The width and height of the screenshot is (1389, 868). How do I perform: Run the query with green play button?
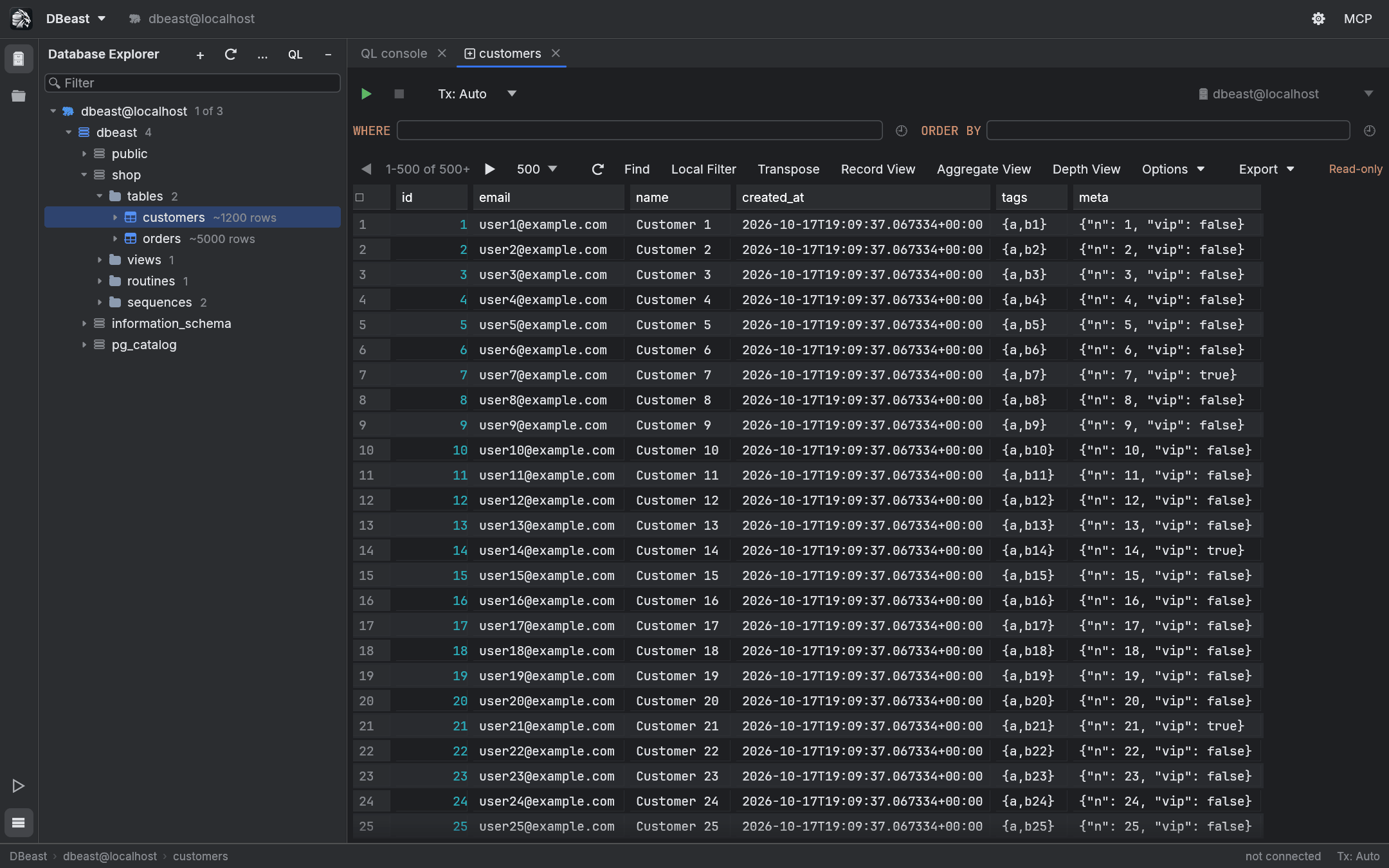coord(366,94)
